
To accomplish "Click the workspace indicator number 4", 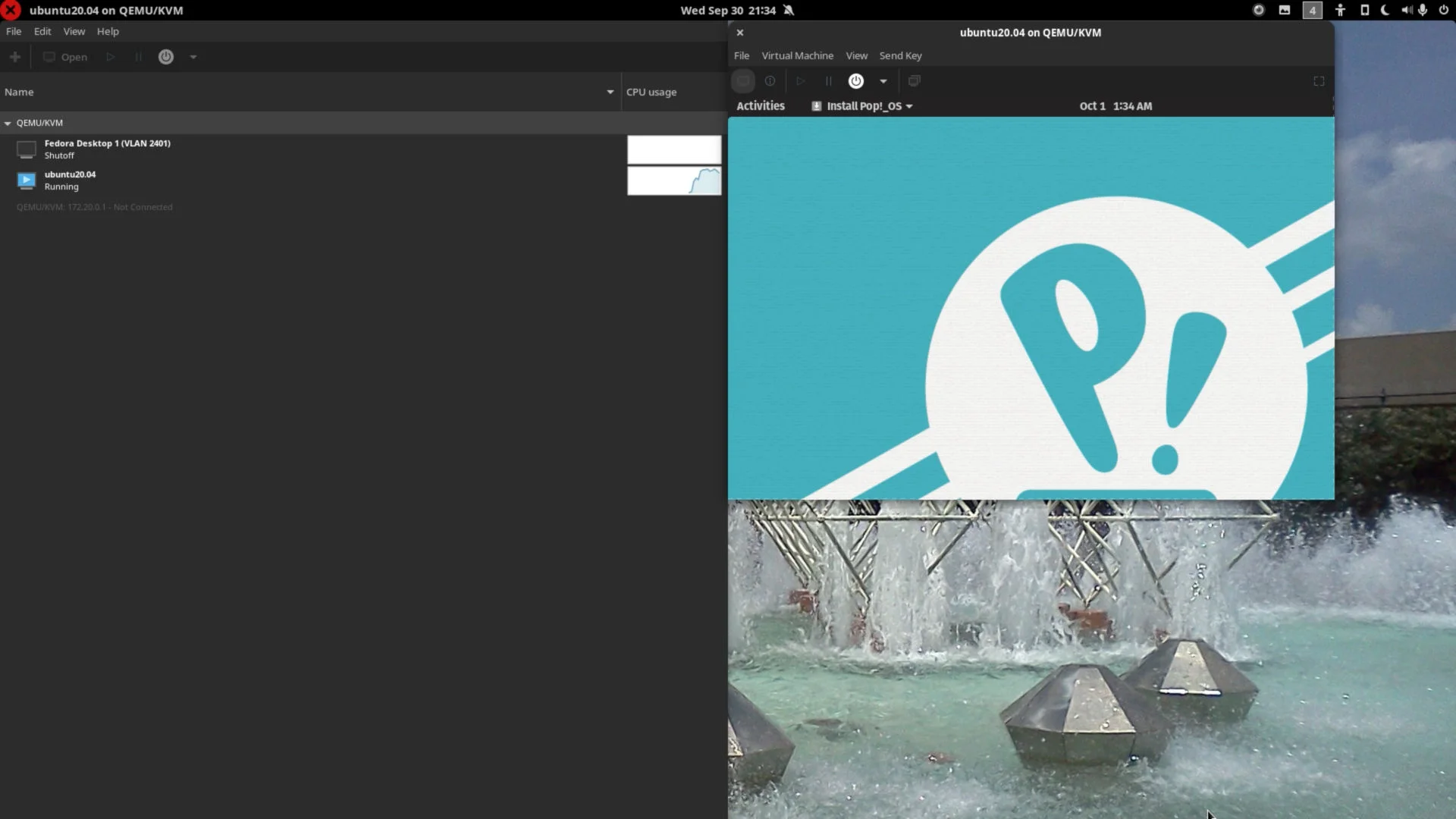I will tap(1313, 10).
